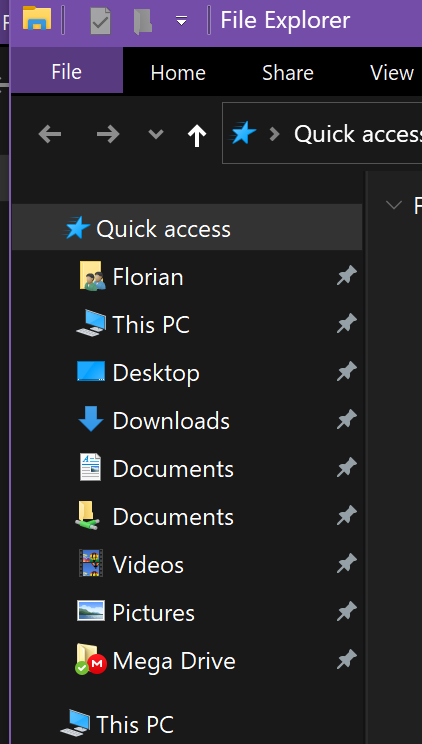Switch to the Home ribbon tab

tap(178, 73)
